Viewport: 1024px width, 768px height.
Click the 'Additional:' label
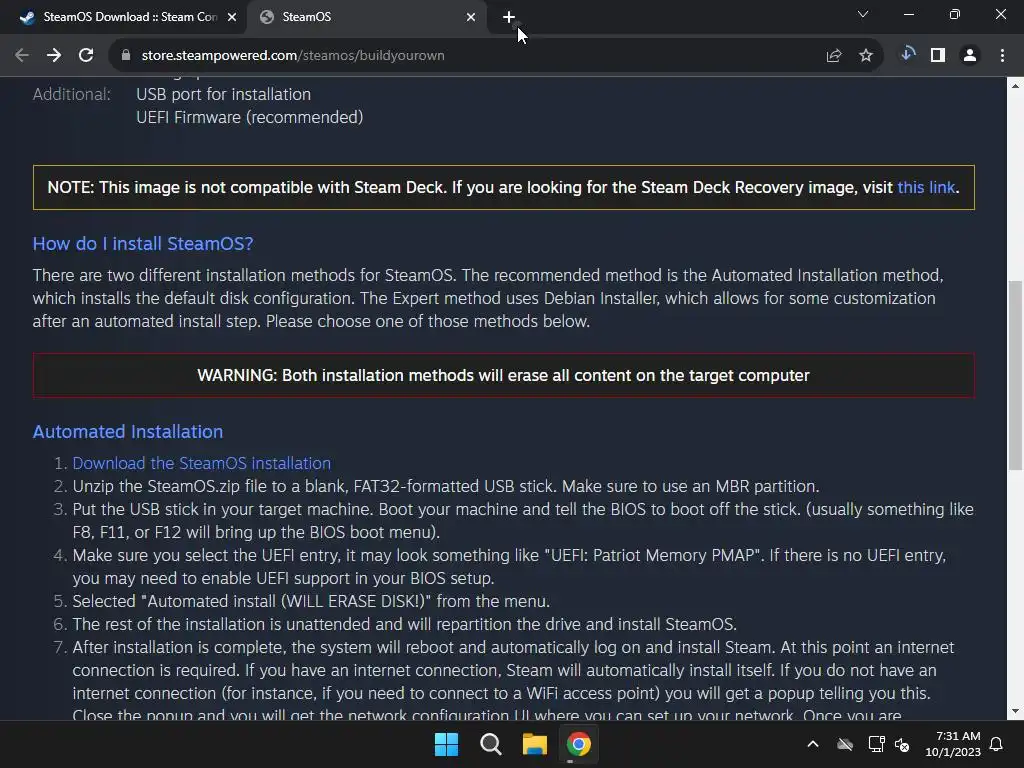tap(72, 95)
